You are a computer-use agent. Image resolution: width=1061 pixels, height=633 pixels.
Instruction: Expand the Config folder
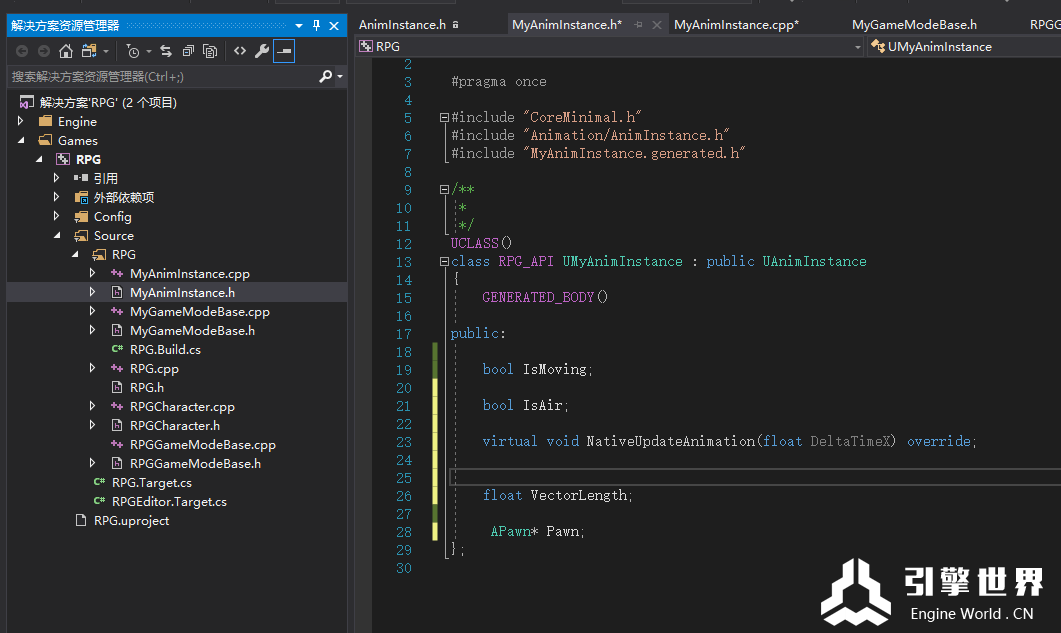pos(57,216)
